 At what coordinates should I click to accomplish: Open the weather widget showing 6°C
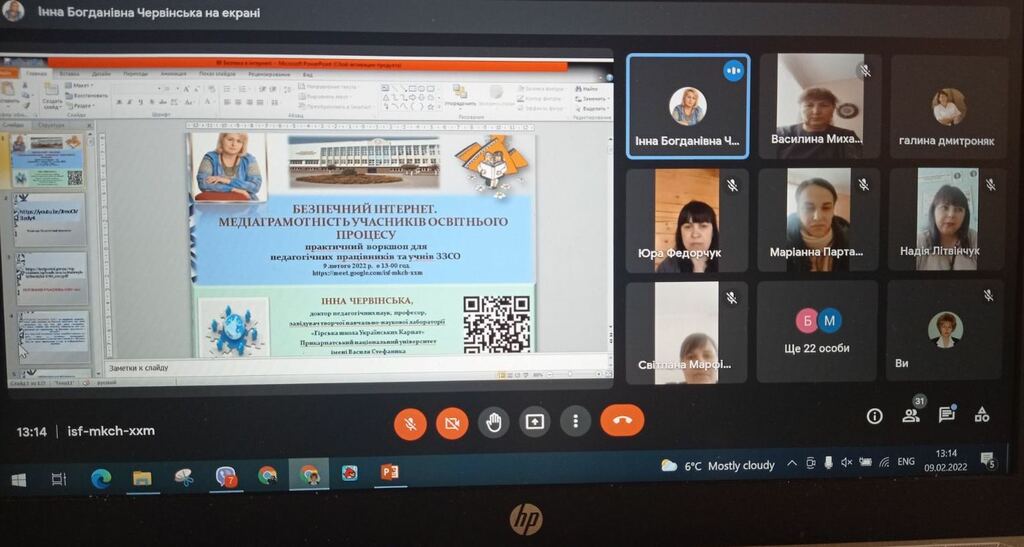(718, 466)
